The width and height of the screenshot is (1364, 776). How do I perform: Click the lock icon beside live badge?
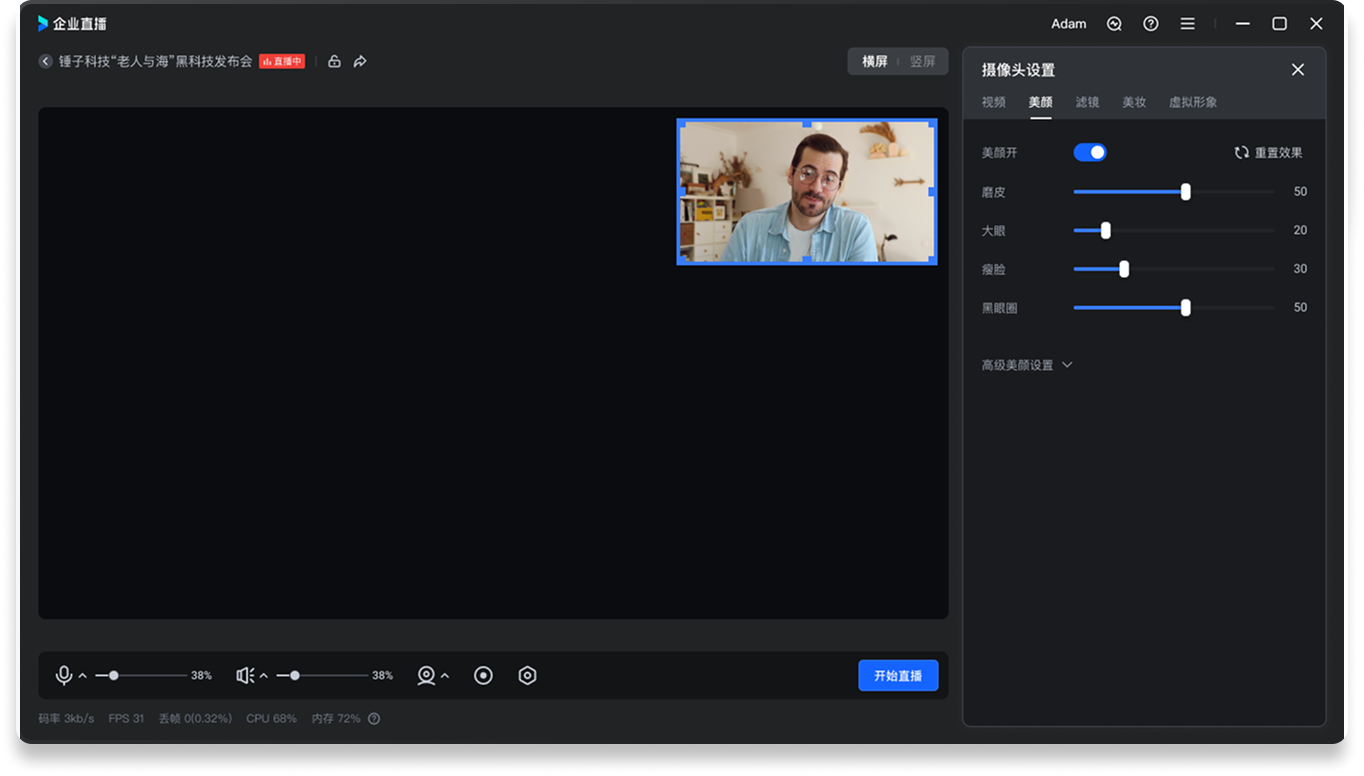pyautogui.click(x=334, y=62)
